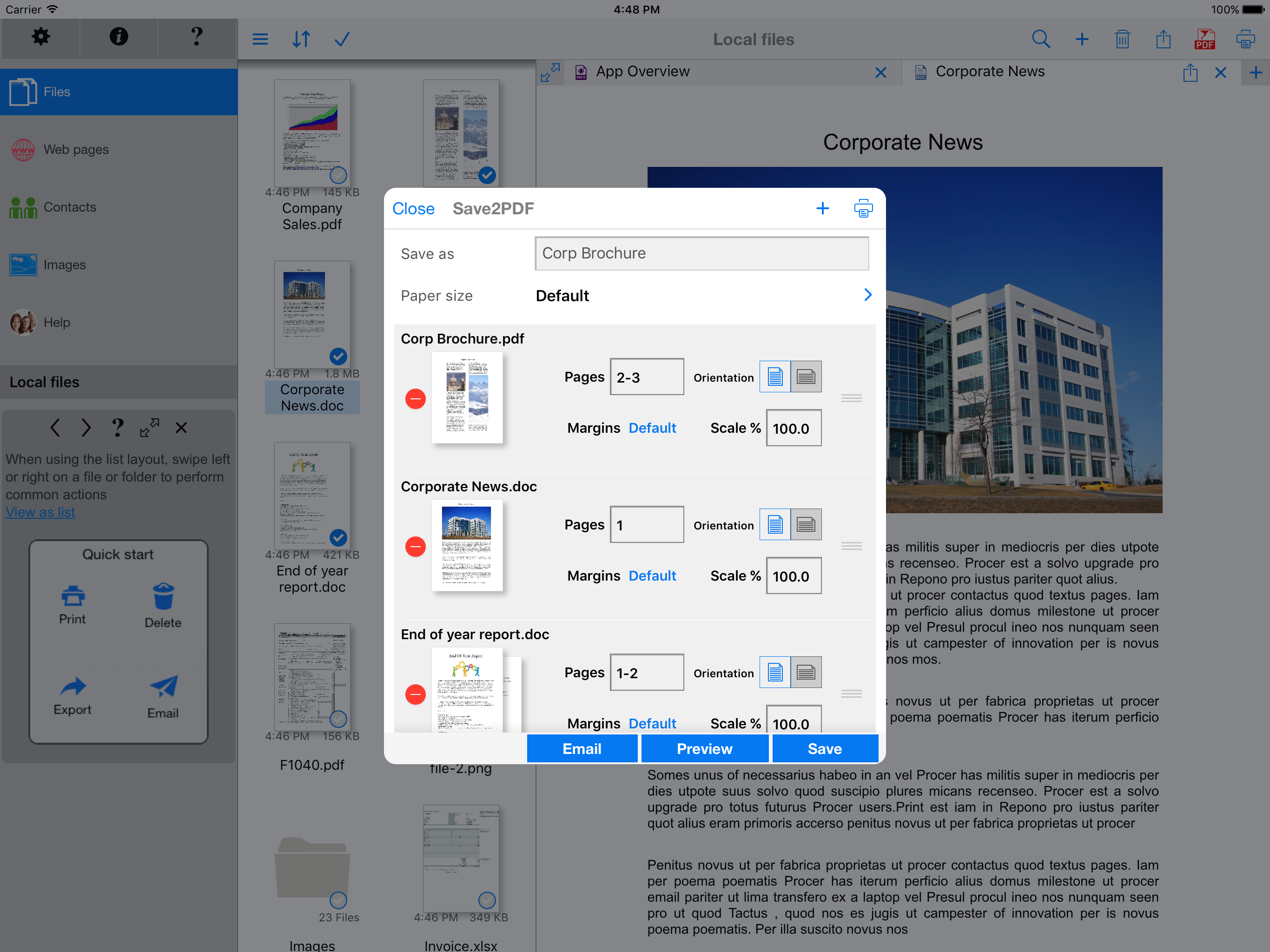Click the plus icon in Save2PDF header
Viewport: 1270px width, 952px height.
point(822,208)
